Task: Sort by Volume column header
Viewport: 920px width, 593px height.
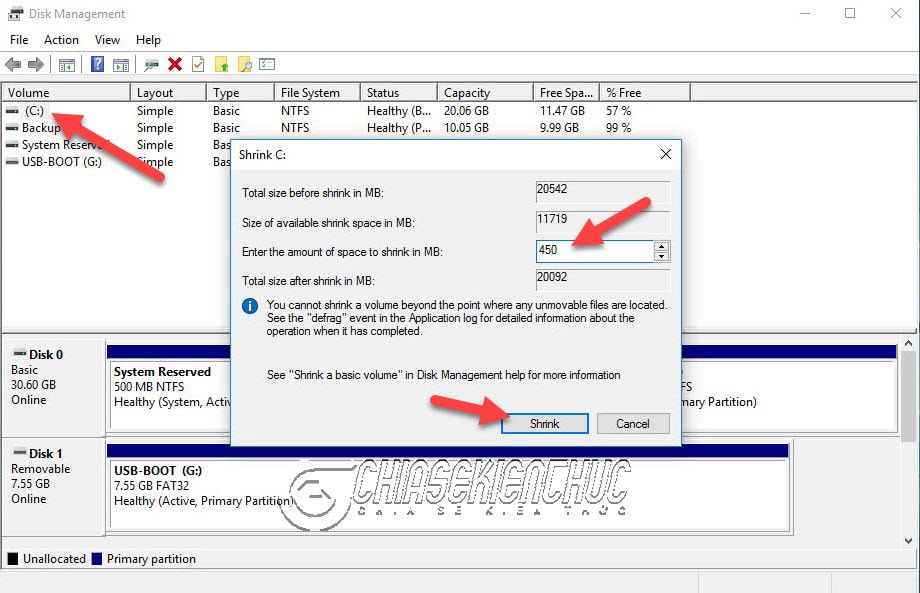Action: coord(66,93)
